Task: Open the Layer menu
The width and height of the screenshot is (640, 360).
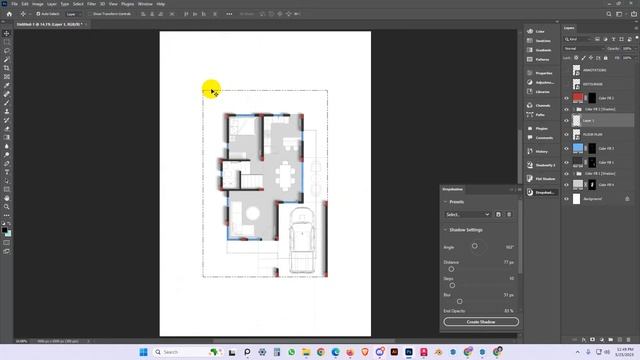Action: 52,4
